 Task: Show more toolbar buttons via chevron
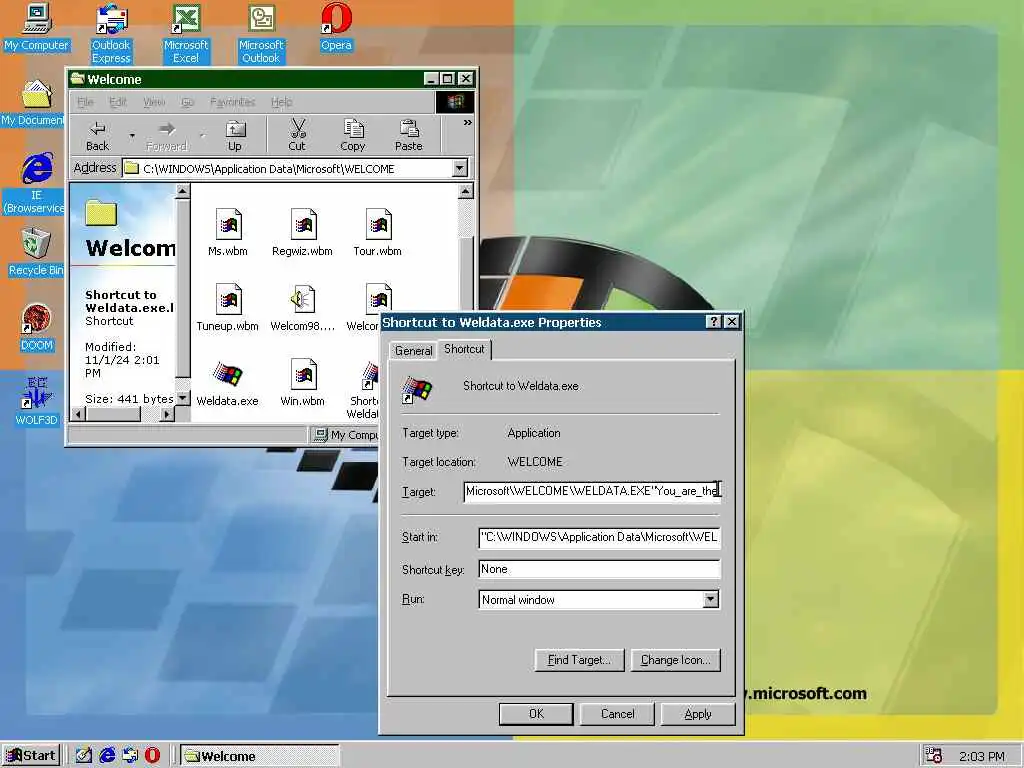coord(468,123)
